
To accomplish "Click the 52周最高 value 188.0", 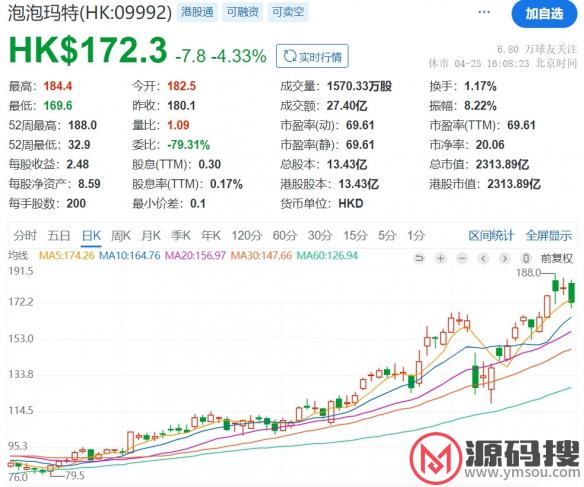I will point(82,125).
